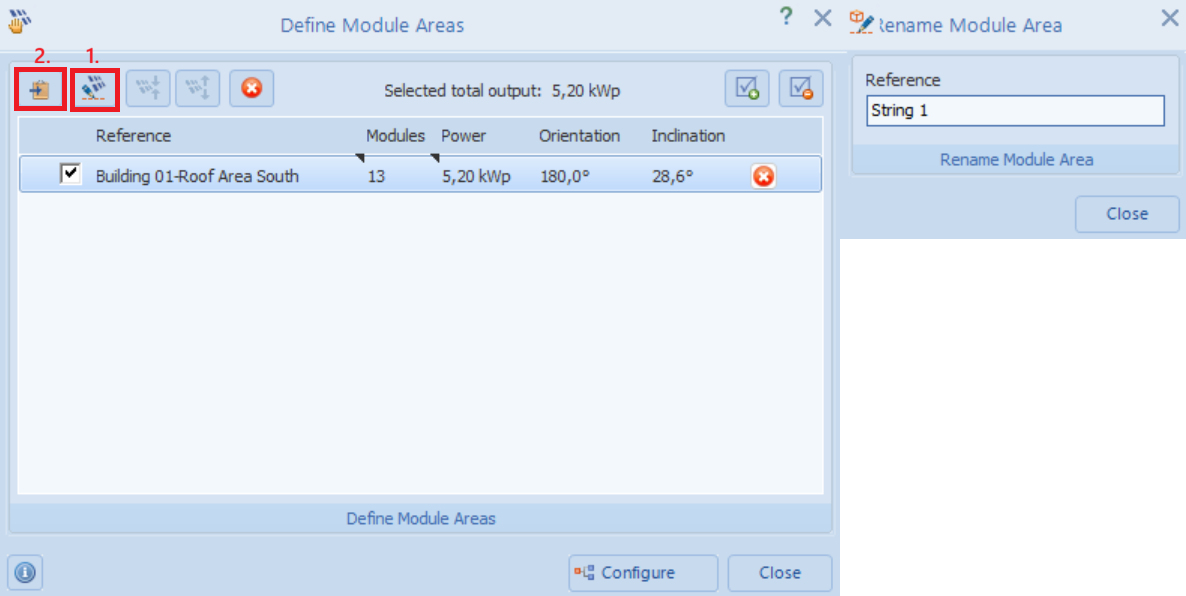Click Close in Rename Module Area panel
This screenshot has width=1186, height=596.
pos(1127,213)
